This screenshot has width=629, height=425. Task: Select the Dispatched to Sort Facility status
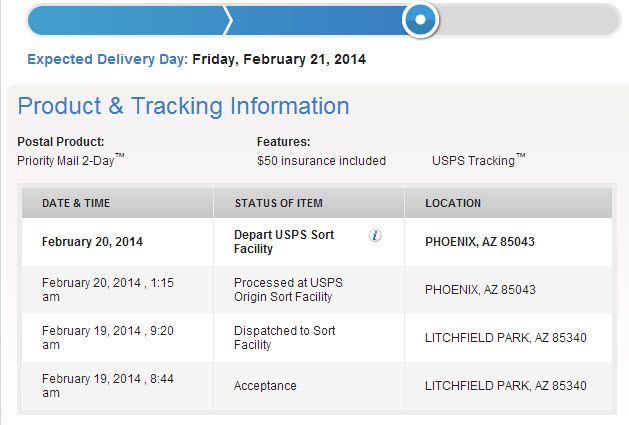[284, 338]
